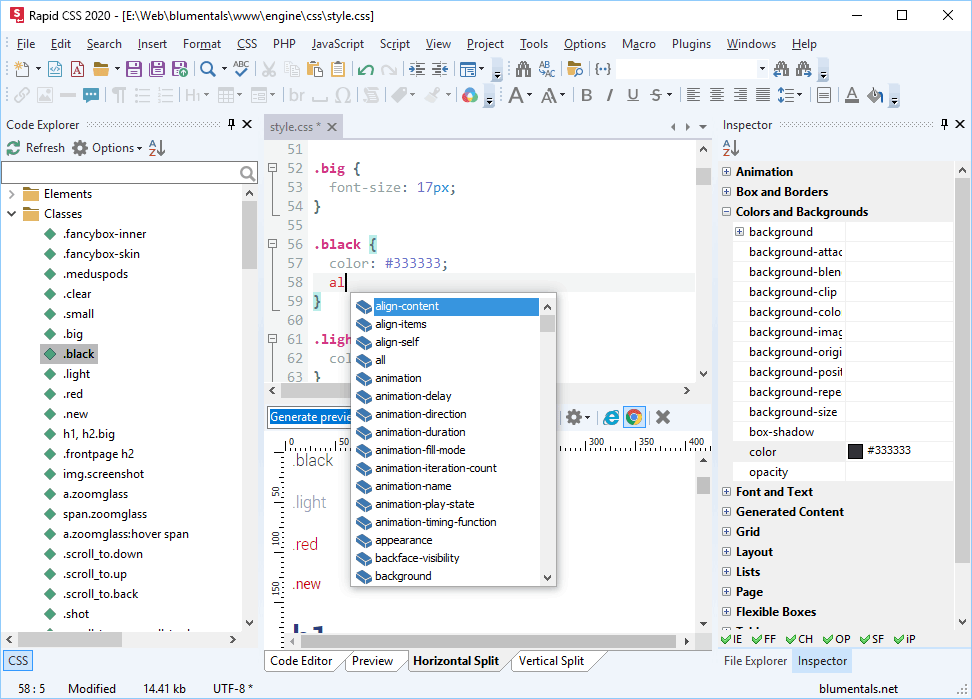Create a new document with the New icon

click(22, 69)
